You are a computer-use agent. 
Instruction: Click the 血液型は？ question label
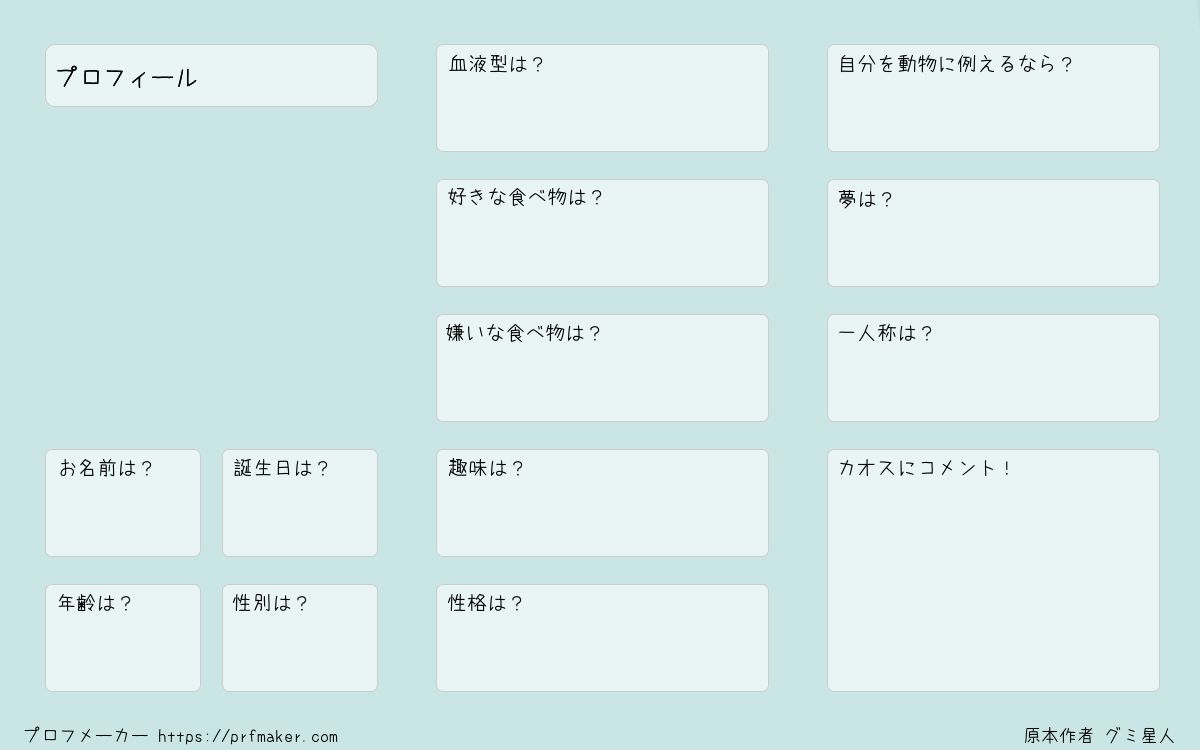point(496,64)
